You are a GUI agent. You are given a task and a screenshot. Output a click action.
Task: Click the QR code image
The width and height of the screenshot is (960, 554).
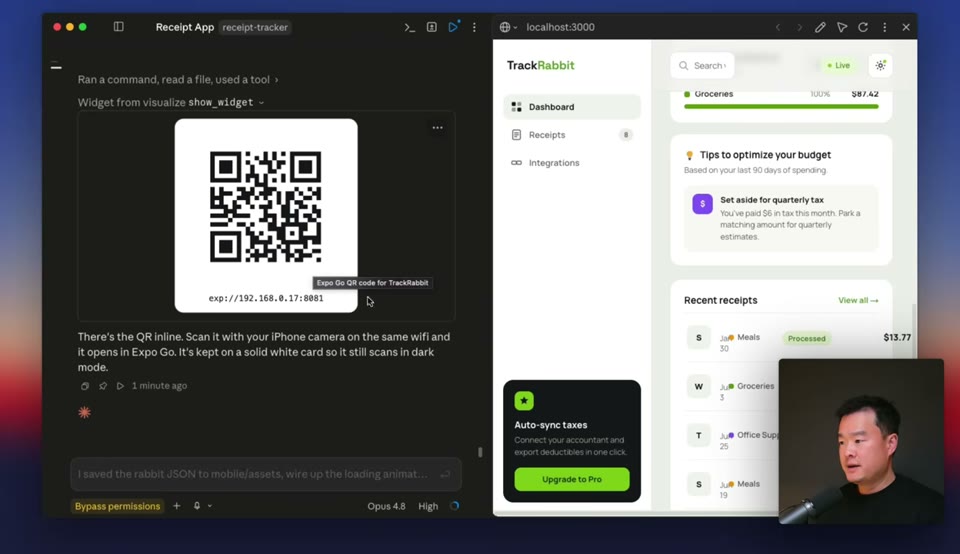[x=266, y=207]
